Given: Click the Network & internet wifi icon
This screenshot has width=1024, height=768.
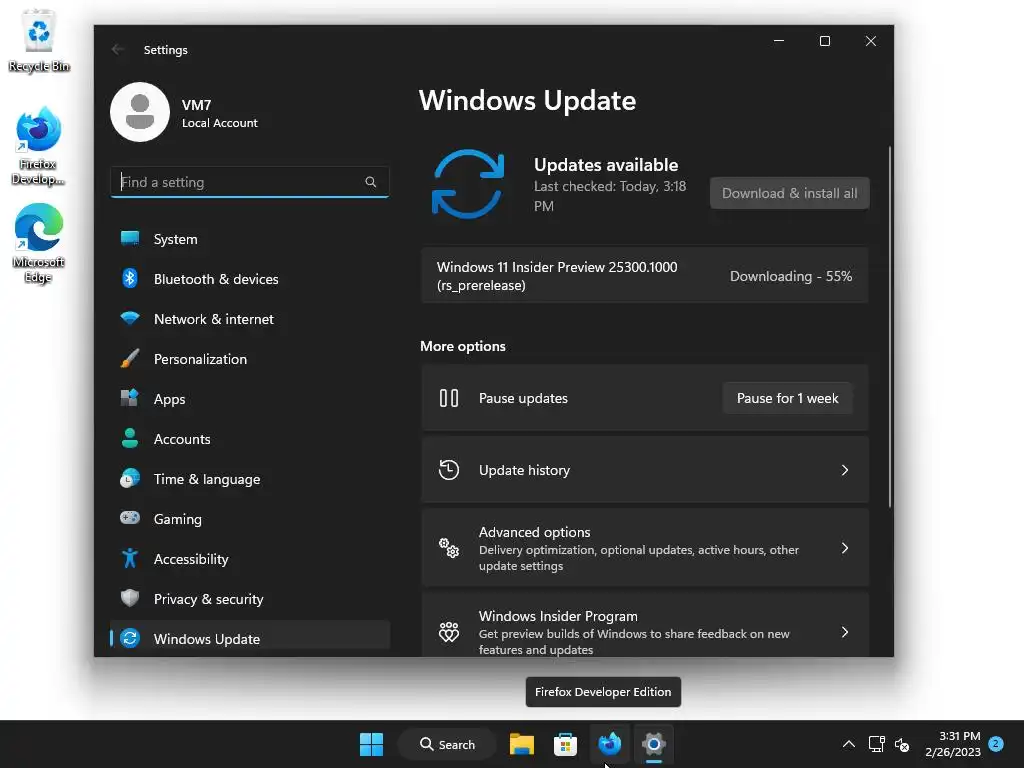Looking at the screenshot, I should click(130, 319).
